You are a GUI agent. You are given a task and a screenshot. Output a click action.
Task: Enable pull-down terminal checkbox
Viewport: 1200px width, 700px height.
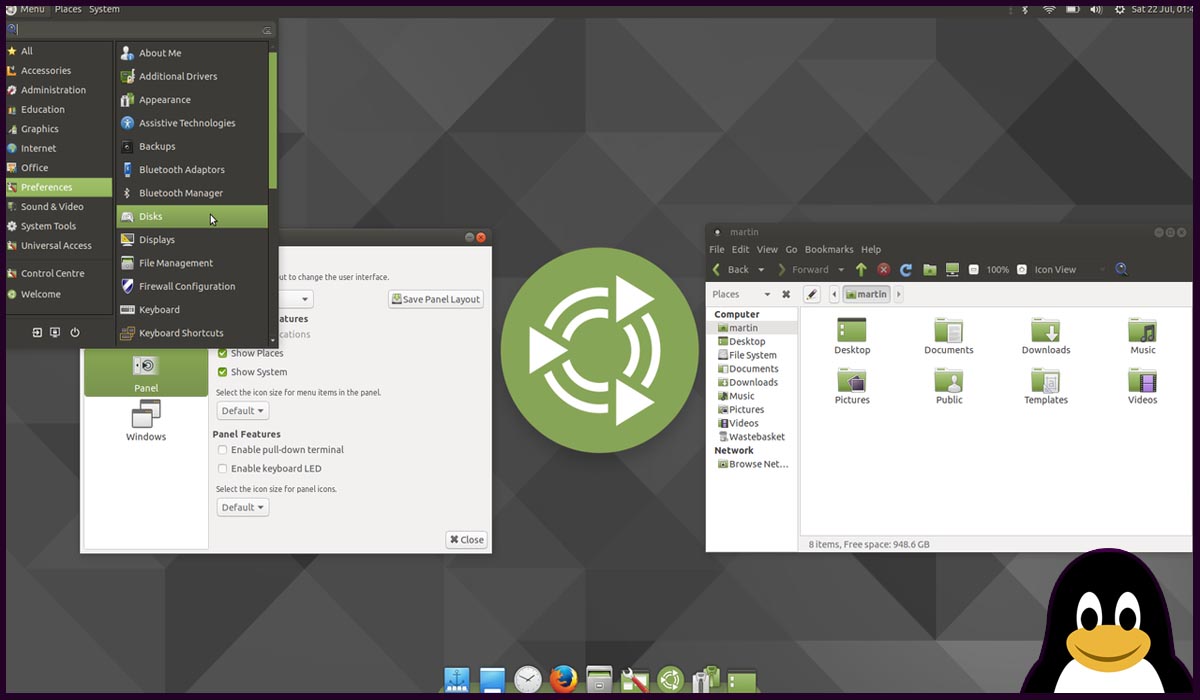pyautogui.click(x=223, y=450)
